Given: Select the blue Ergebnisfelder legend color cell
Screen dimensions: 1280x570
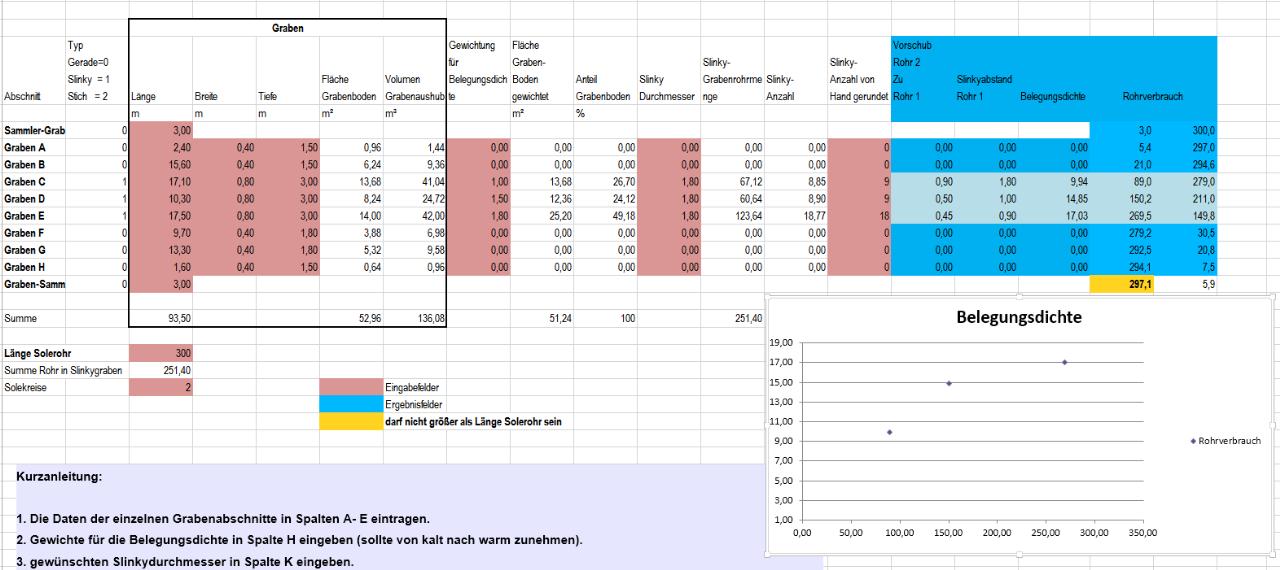Looking at the screenshot, I should point(350,404).
